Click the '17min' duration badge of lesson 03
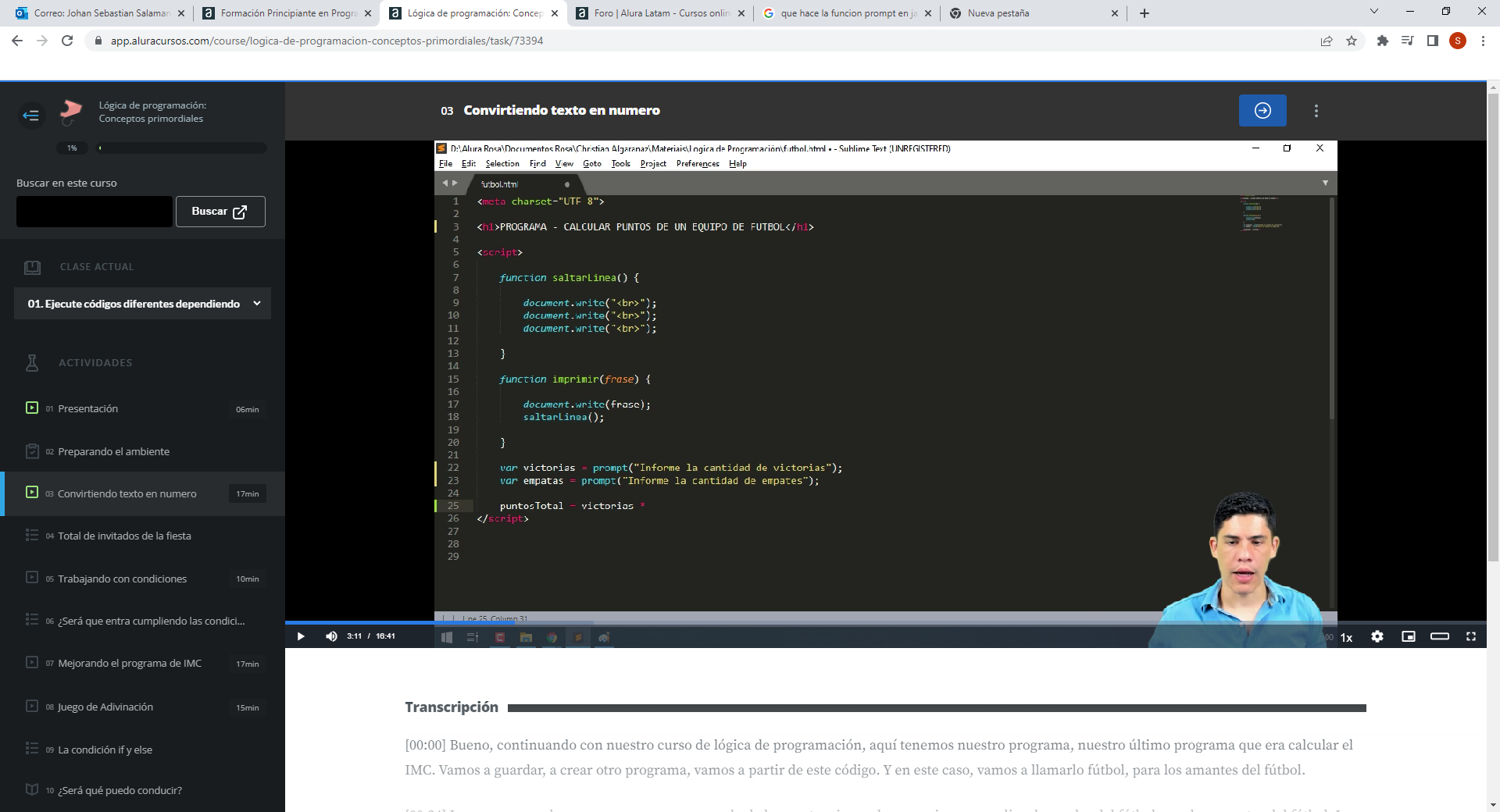Screen dimensions: 1500x812 pyautogui.click(x=247, y=493)
